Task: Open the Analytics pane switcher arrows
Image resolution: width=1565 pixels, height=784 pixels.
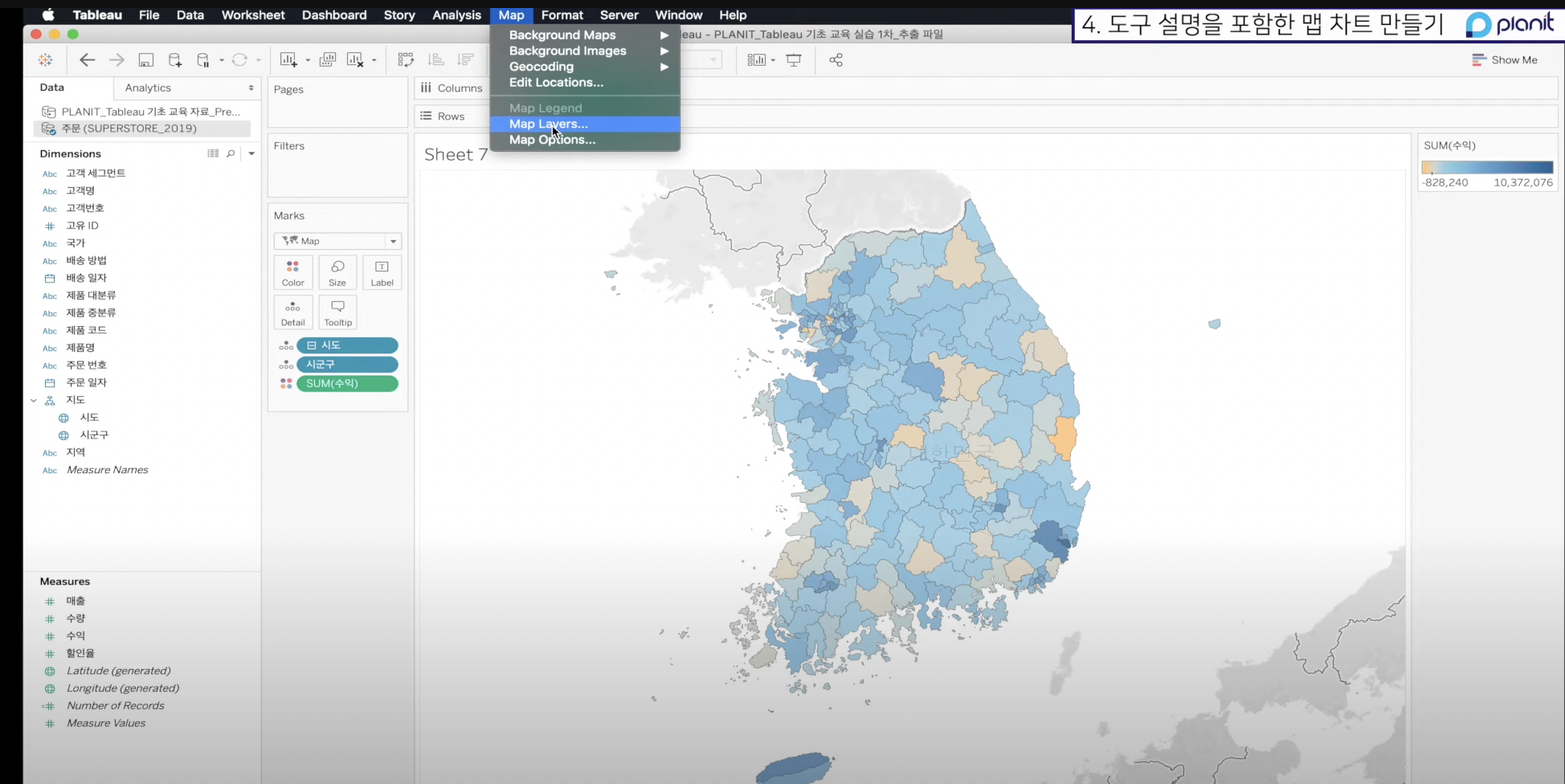Action: (251, 88)
